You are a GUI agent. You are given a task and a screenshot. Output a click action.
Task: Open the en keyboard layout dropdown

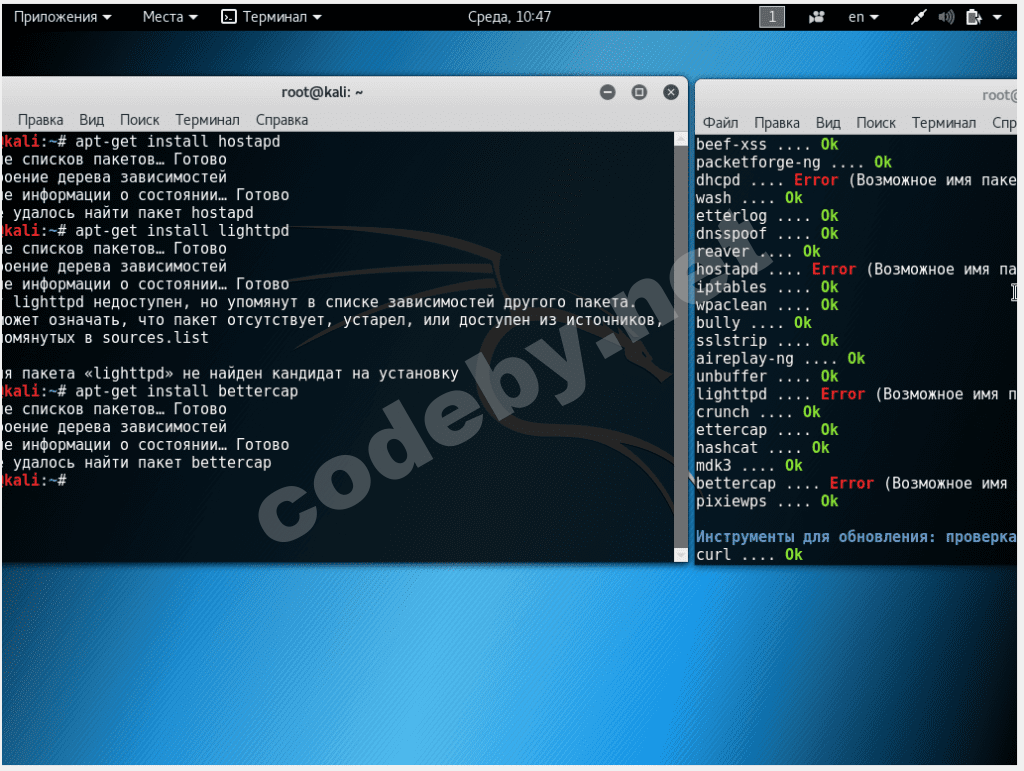point(863,17)
